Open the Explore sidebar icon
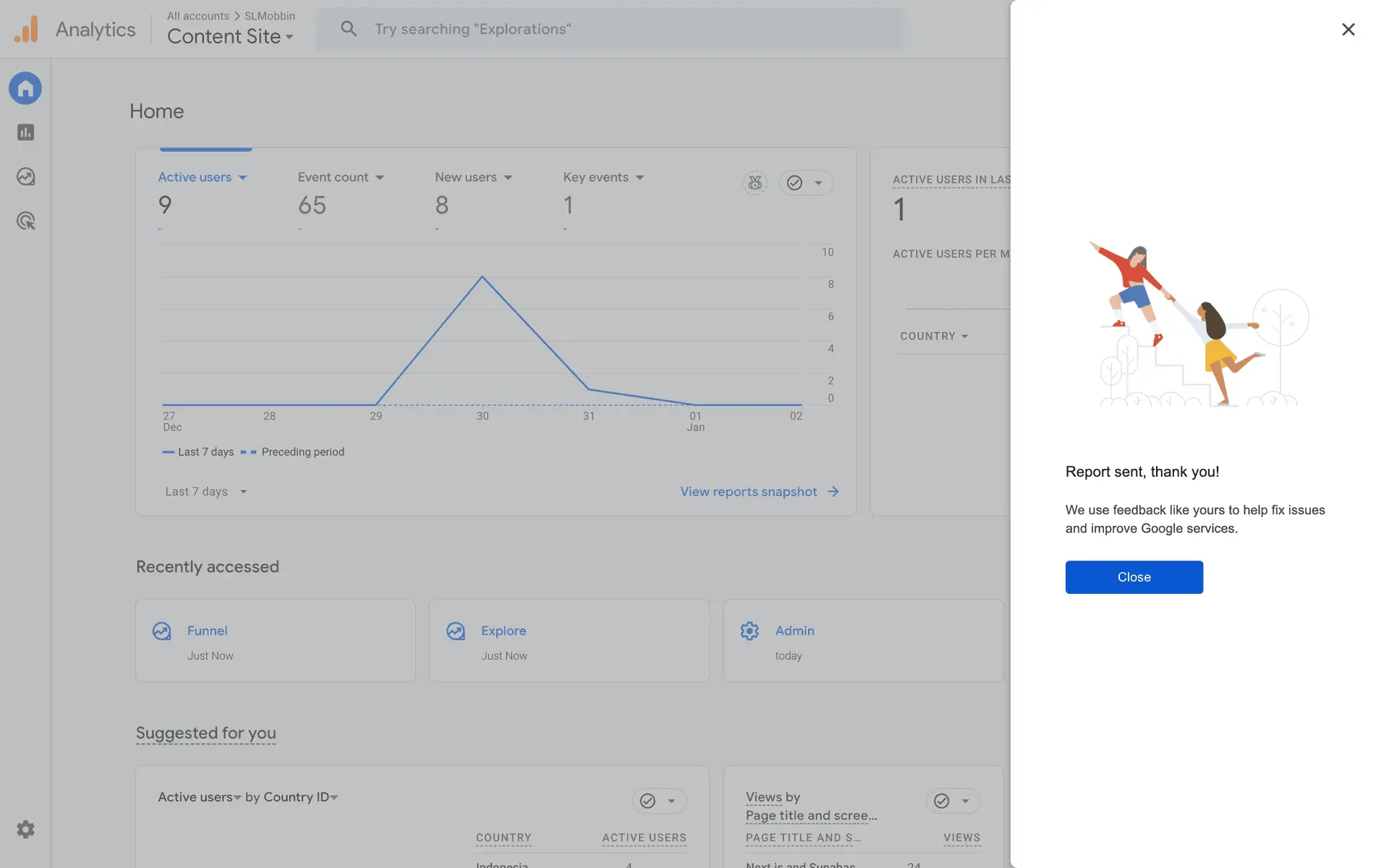This screenshot has height=868, width=1389. point(25,176)
